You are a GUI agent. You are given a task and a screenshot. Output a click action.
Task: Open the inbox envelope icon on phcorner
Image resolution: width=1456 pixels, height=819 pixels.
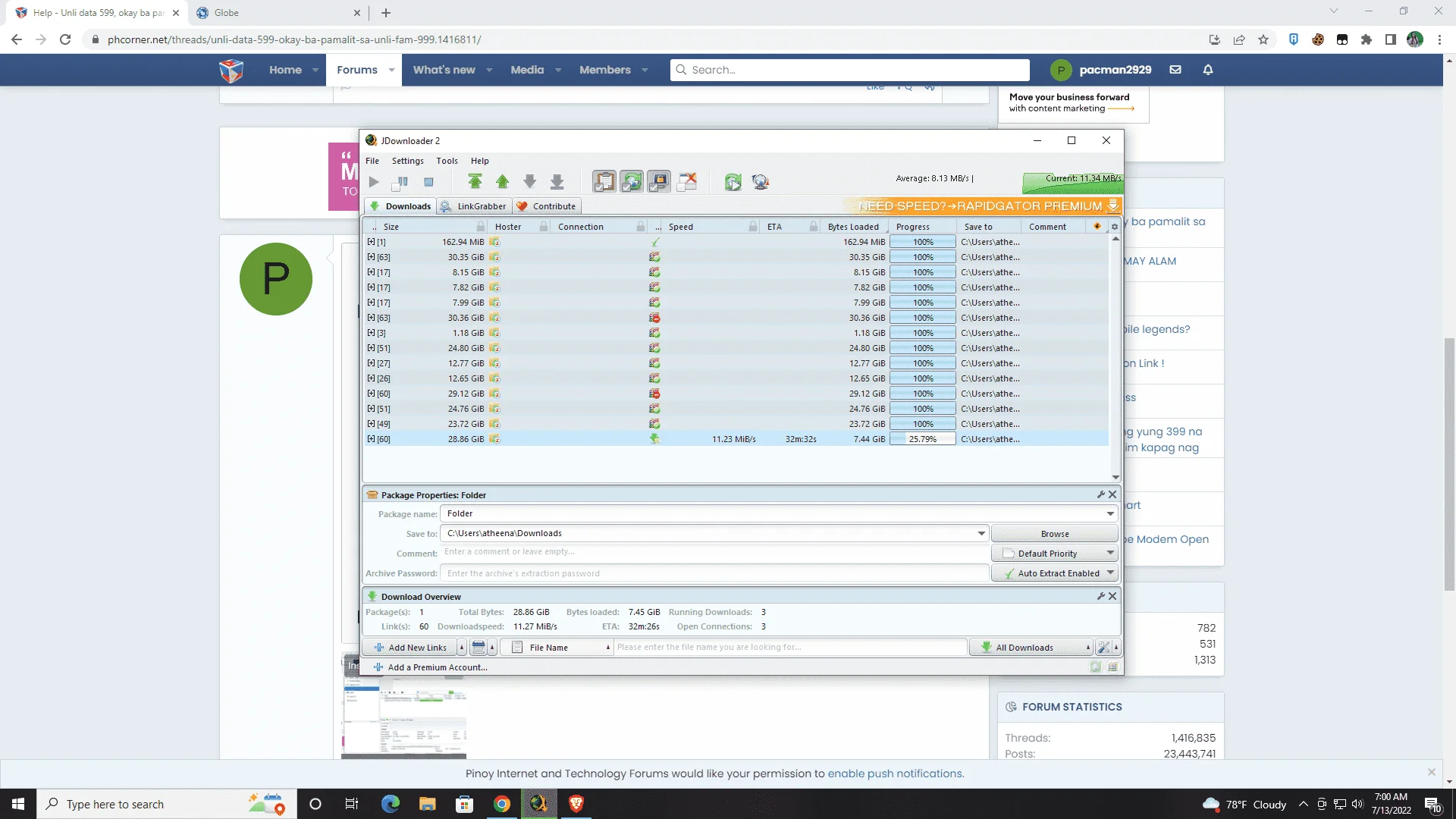coord(1175,70)
